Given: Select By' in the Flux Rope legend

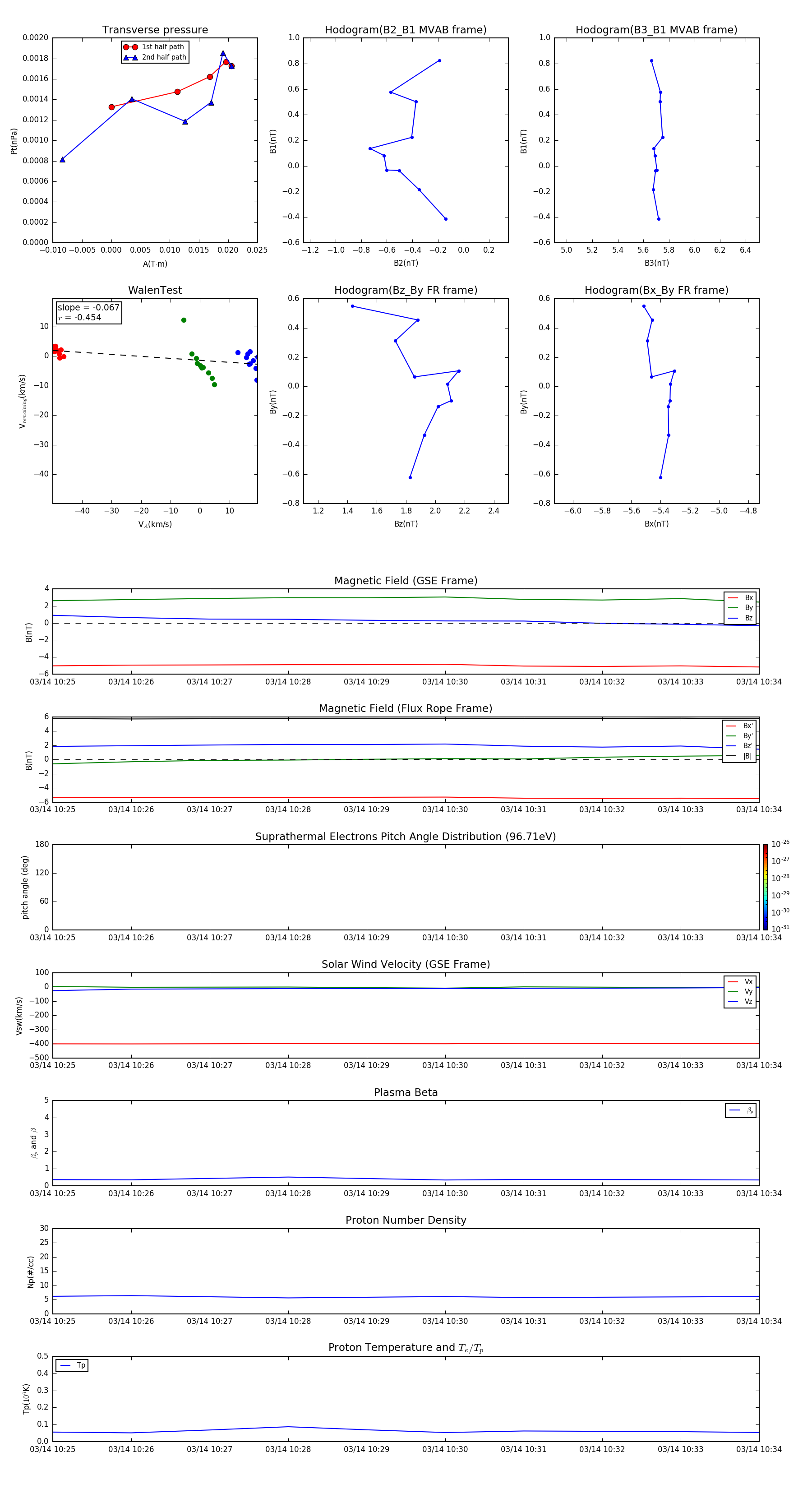Looking at the screenshot, I should click(x=739, y=736).
